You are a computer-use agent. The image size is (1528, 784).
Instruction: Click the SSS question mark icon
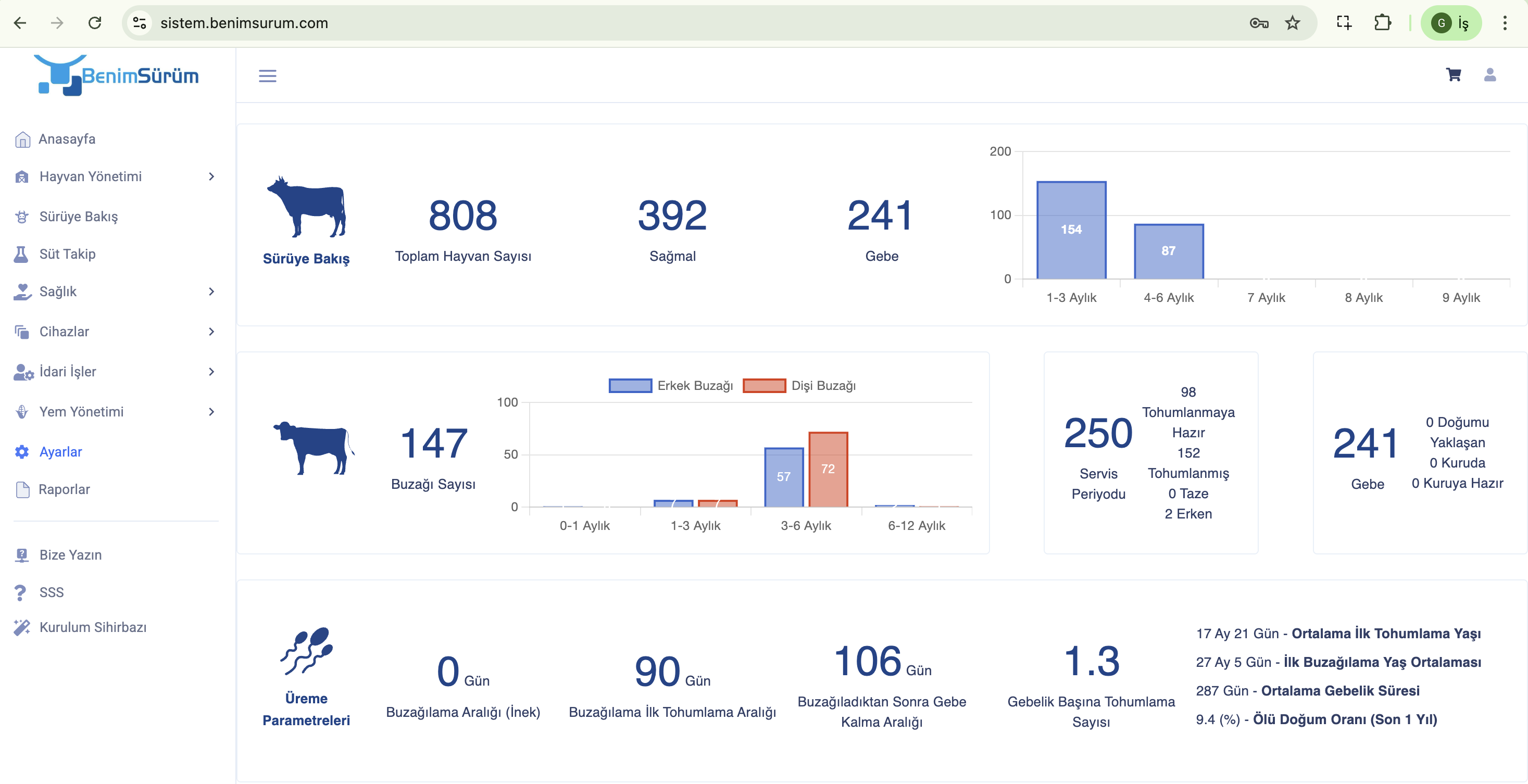[x=21, y=592]
